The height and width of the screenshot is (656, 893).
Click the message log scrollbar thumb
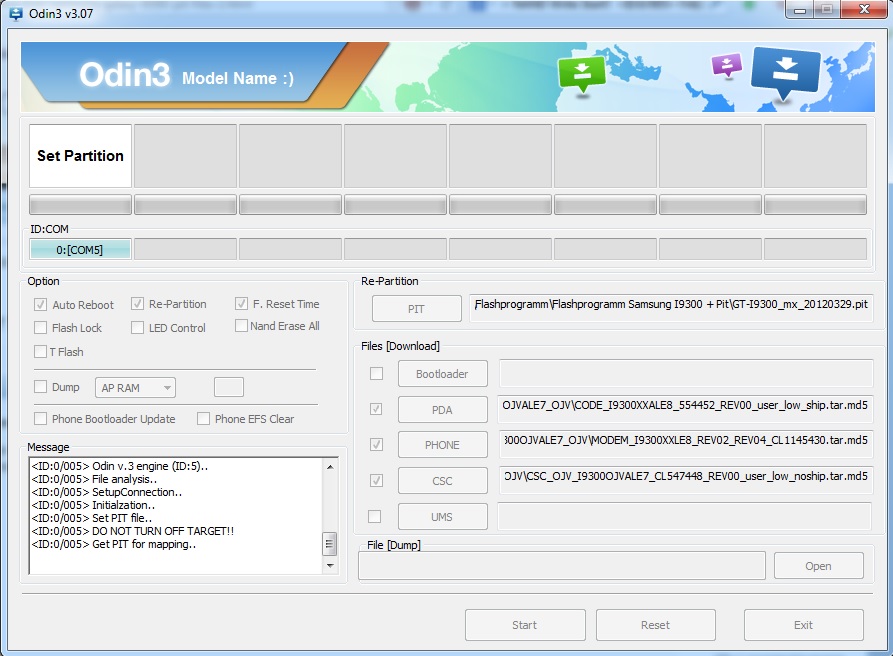coord(329,544)
